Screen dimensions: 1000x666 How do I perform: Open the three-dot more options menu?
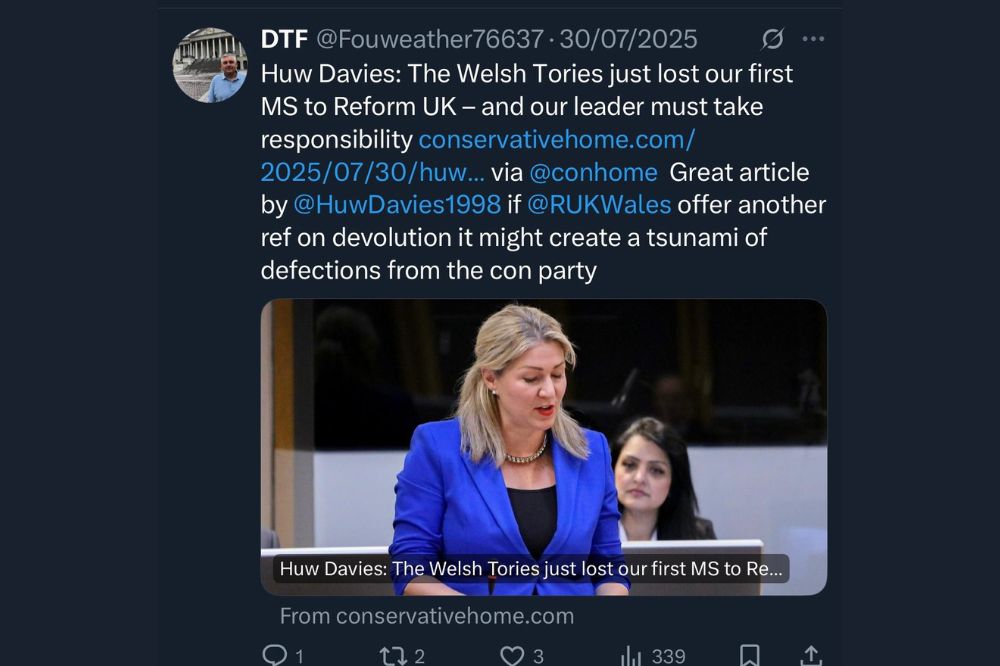click(x=813, y=39)
